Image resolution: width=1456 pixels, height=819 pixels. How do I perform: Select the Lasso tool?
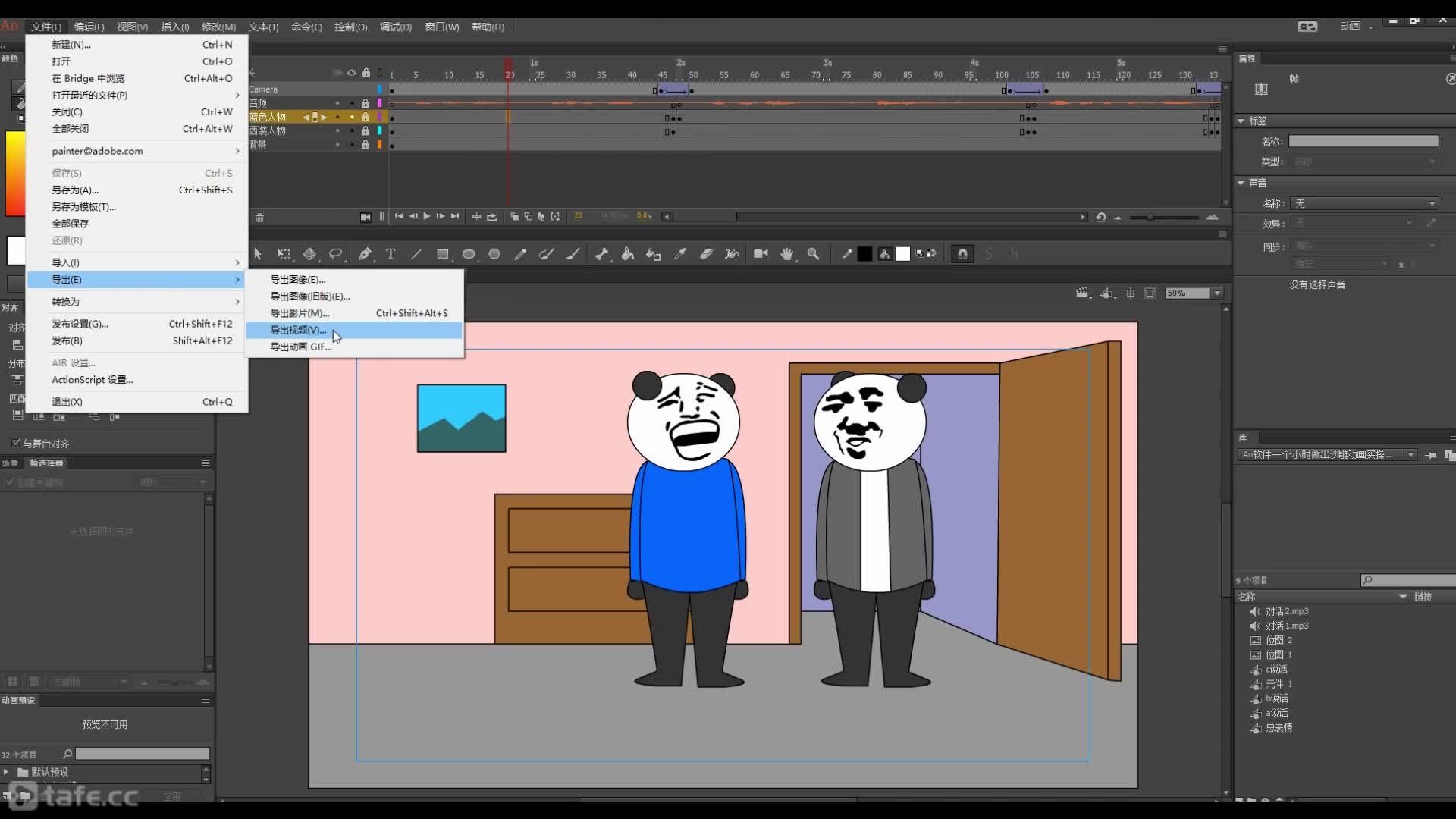pos(335,254)
